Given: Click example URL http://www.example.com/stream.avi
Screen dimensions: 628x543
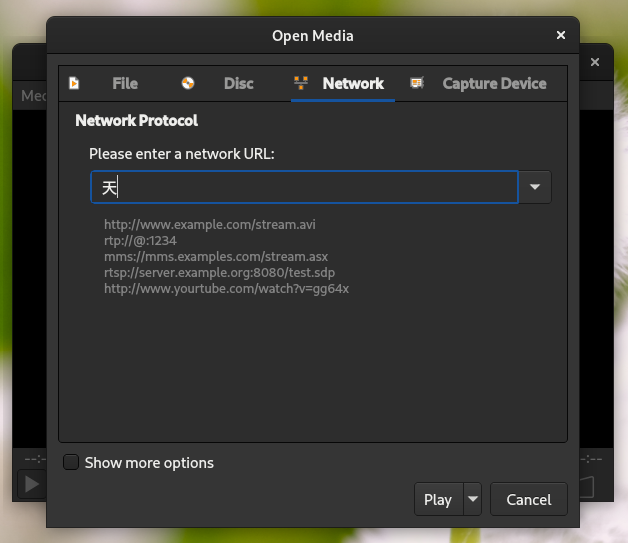Looking at the screenshot, I should [x=210, y=224].
